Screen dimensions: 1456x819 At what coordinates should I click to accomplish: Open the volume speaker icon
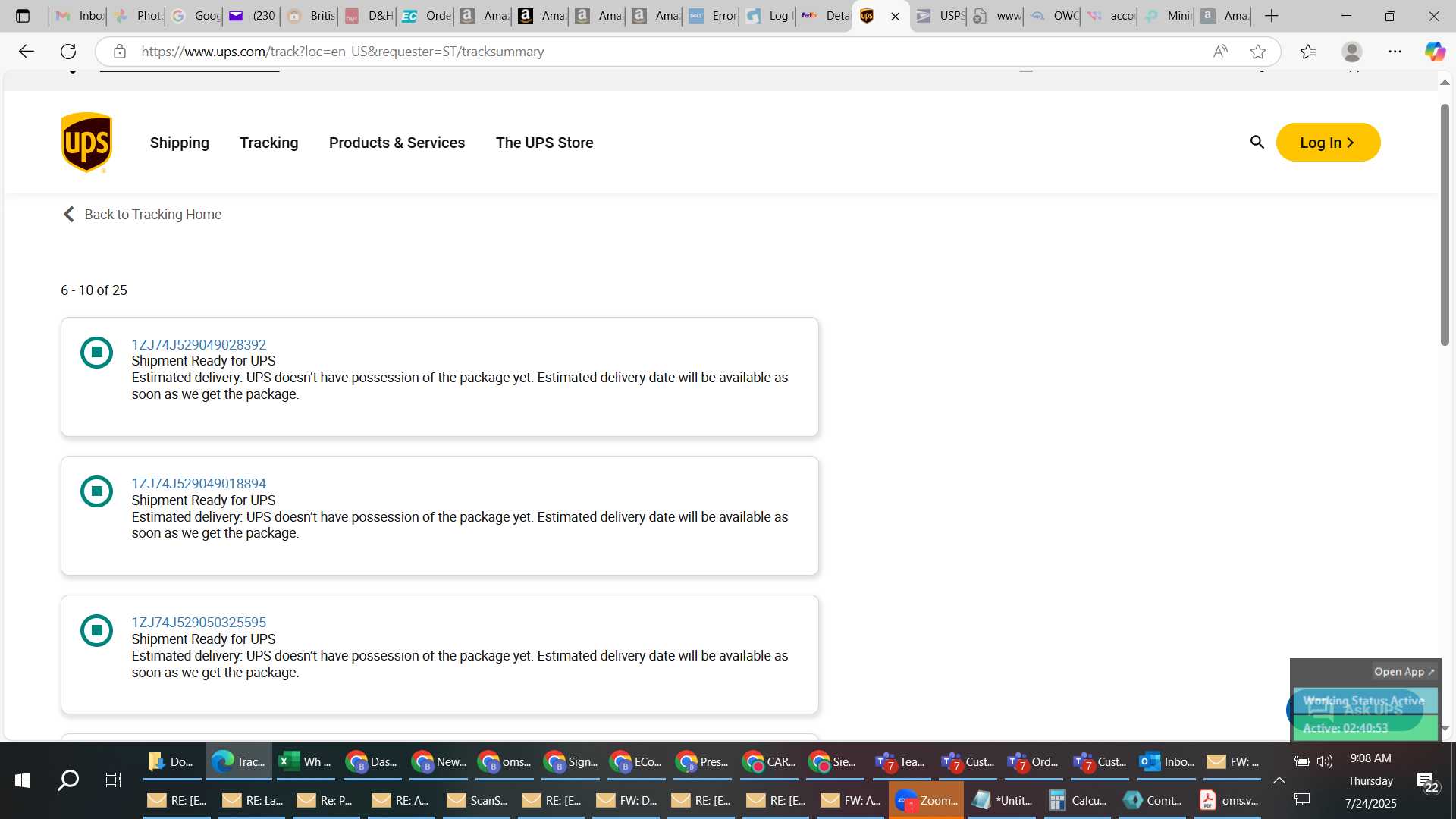[x=1325, y=761]
